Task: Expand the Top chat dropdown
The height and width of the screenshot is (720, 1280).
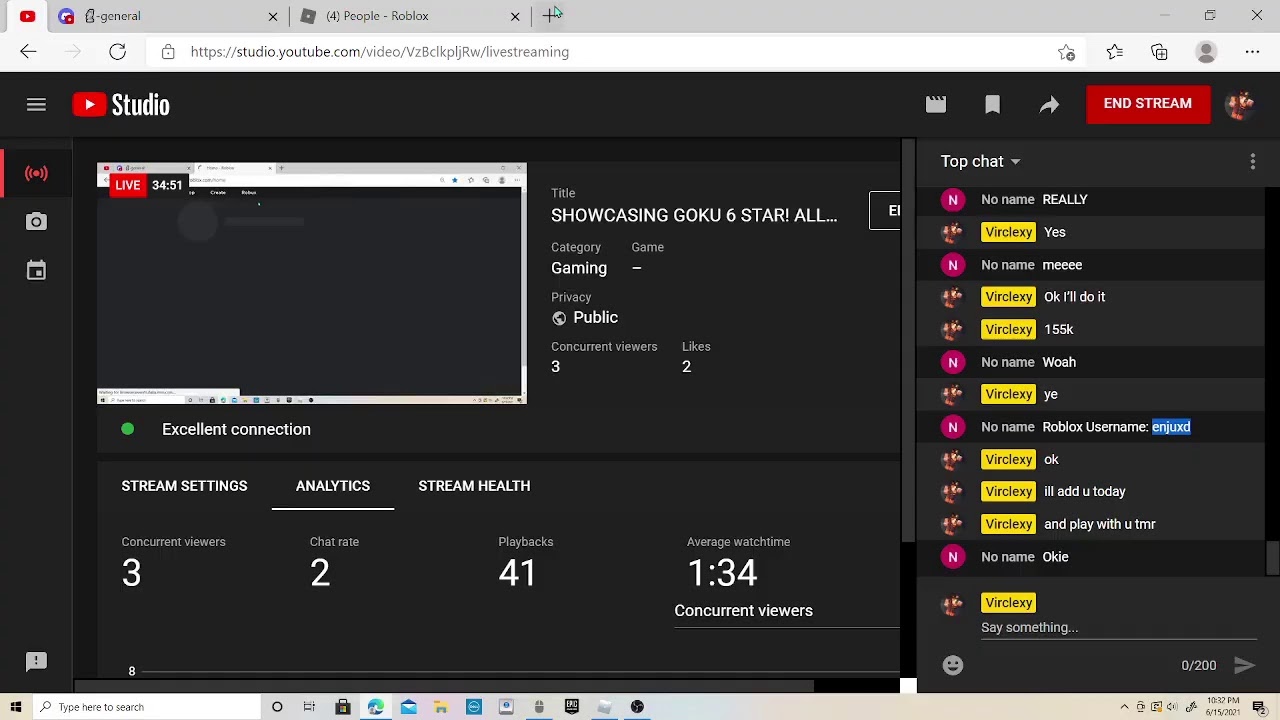Action: (x=980, y=161)
